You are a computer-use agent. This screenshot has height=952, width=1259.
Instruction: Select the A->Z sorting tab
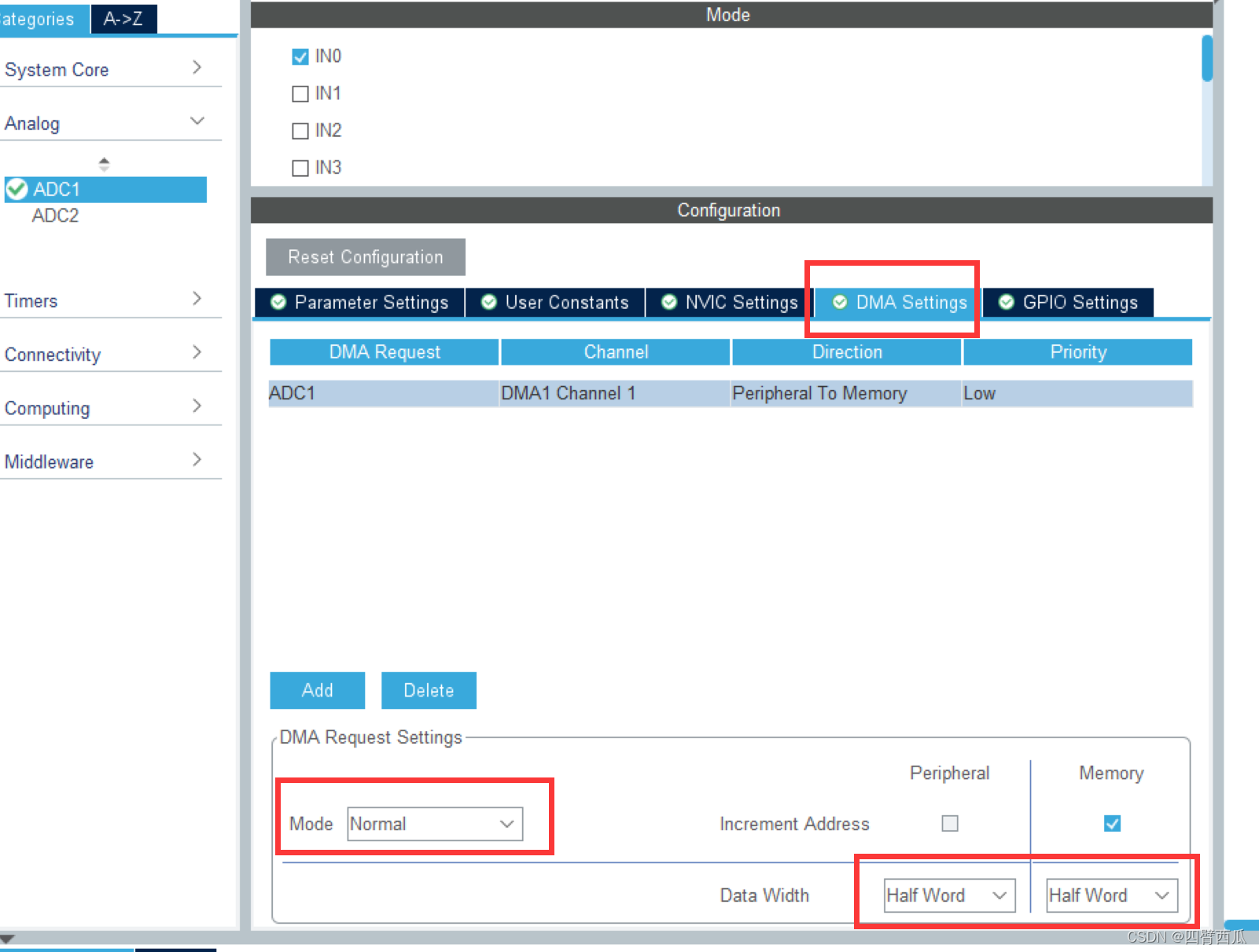coord(123,19)
